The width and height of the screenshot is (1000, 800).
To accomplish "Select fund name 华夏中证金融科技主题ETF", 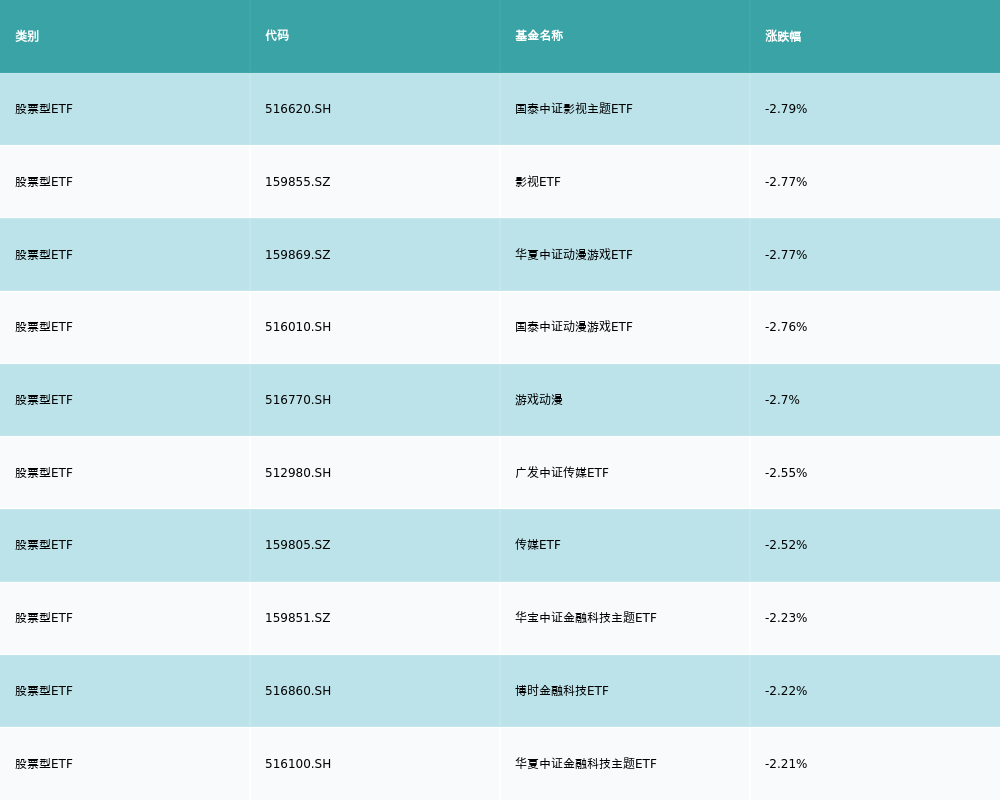I will pos(586,764).
